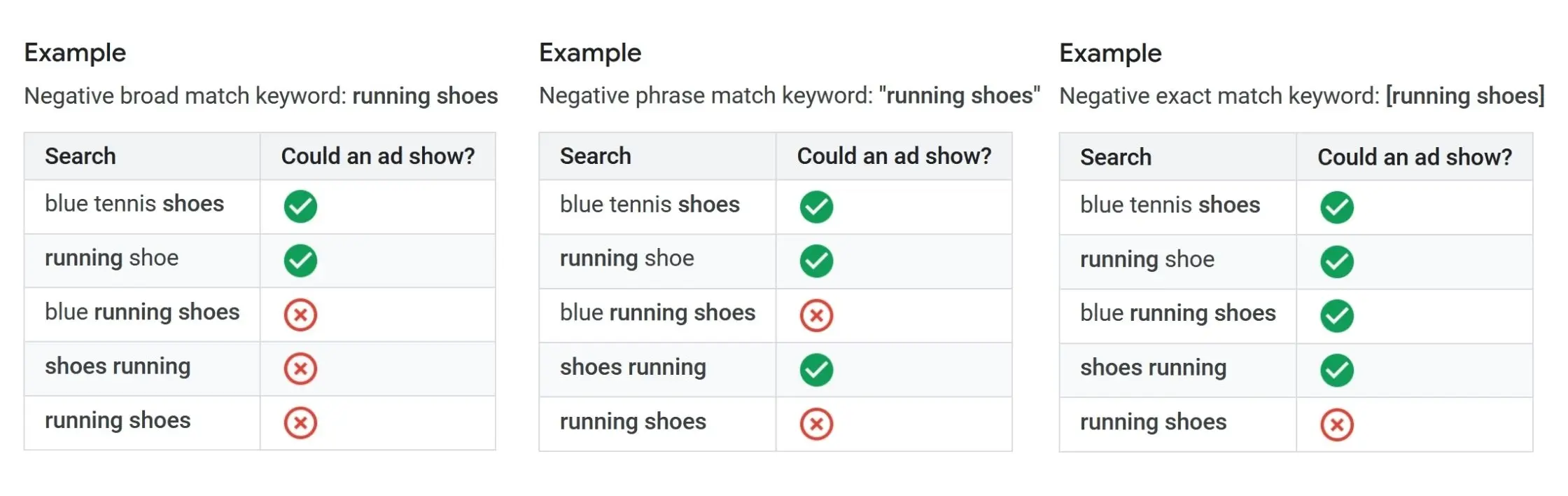Click 'running shoe' cell in exact match table
This screenshot has height=496, width=1568.
click(1147, 259)
